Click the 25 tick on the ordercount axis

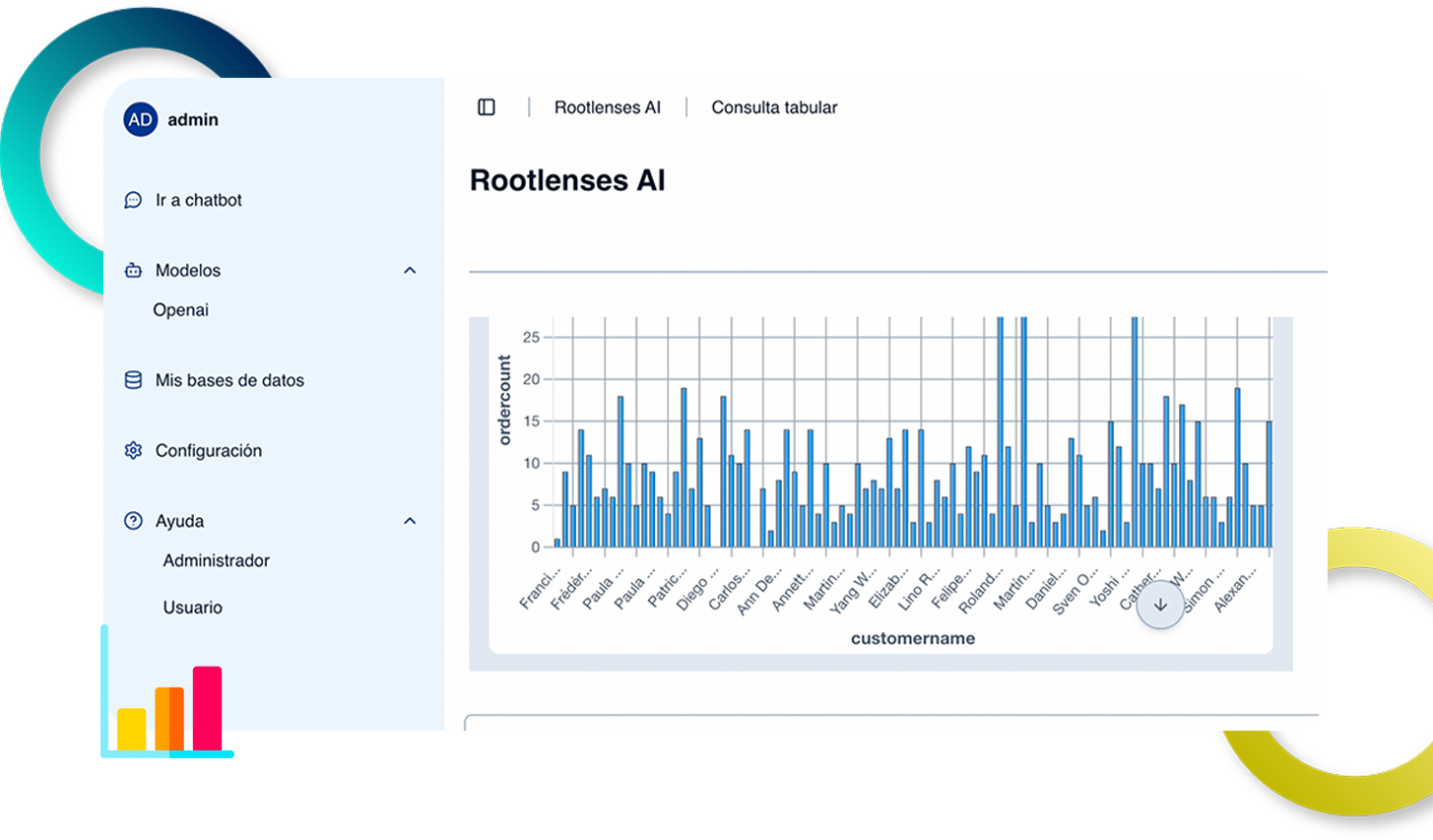[x=532, y=338]
